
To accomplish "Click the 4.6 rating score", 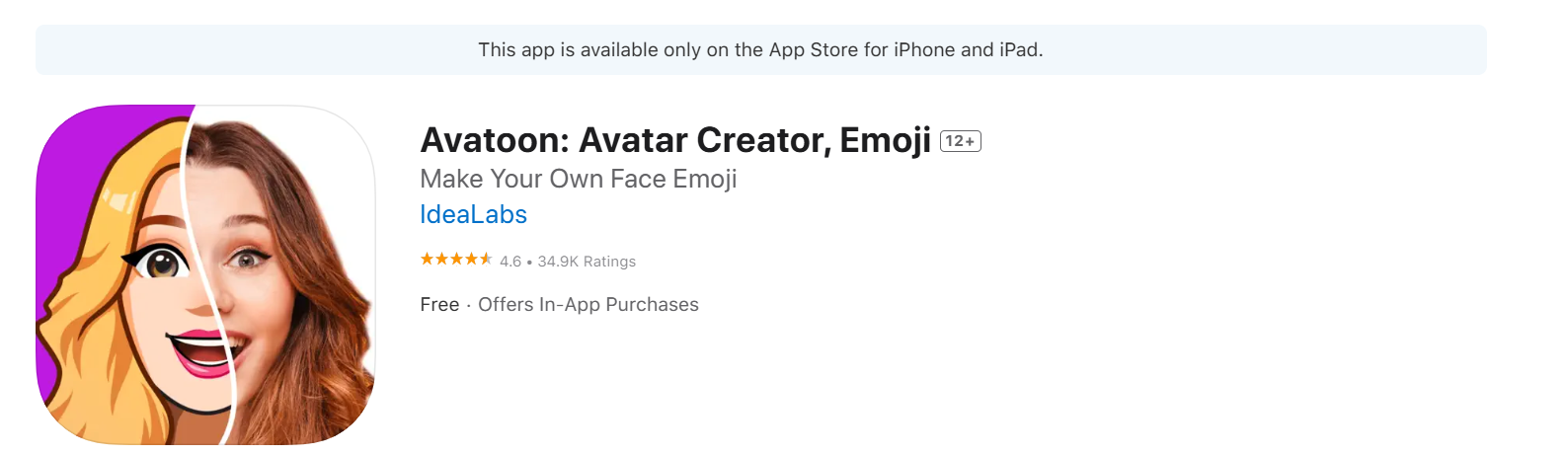I will pyautogui.click(x=510, y=262).
